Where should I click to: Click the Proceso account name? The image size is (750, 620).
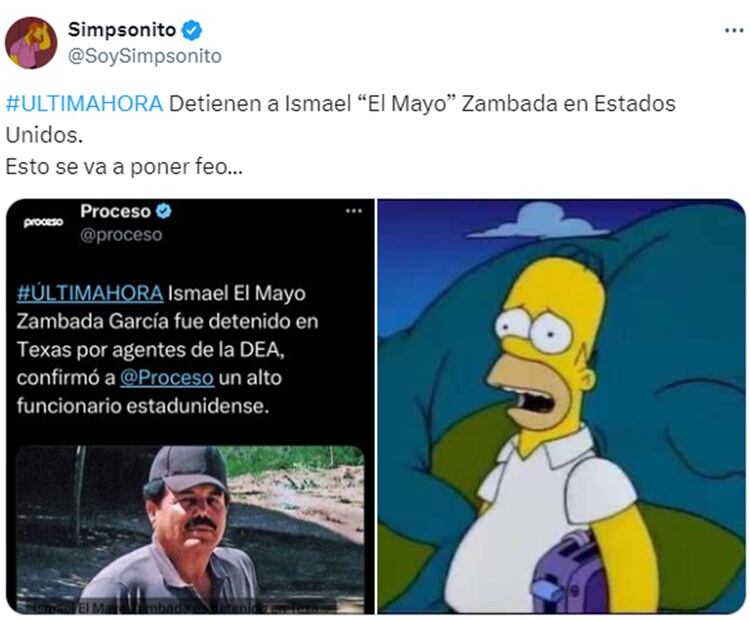tap(115, 211)
